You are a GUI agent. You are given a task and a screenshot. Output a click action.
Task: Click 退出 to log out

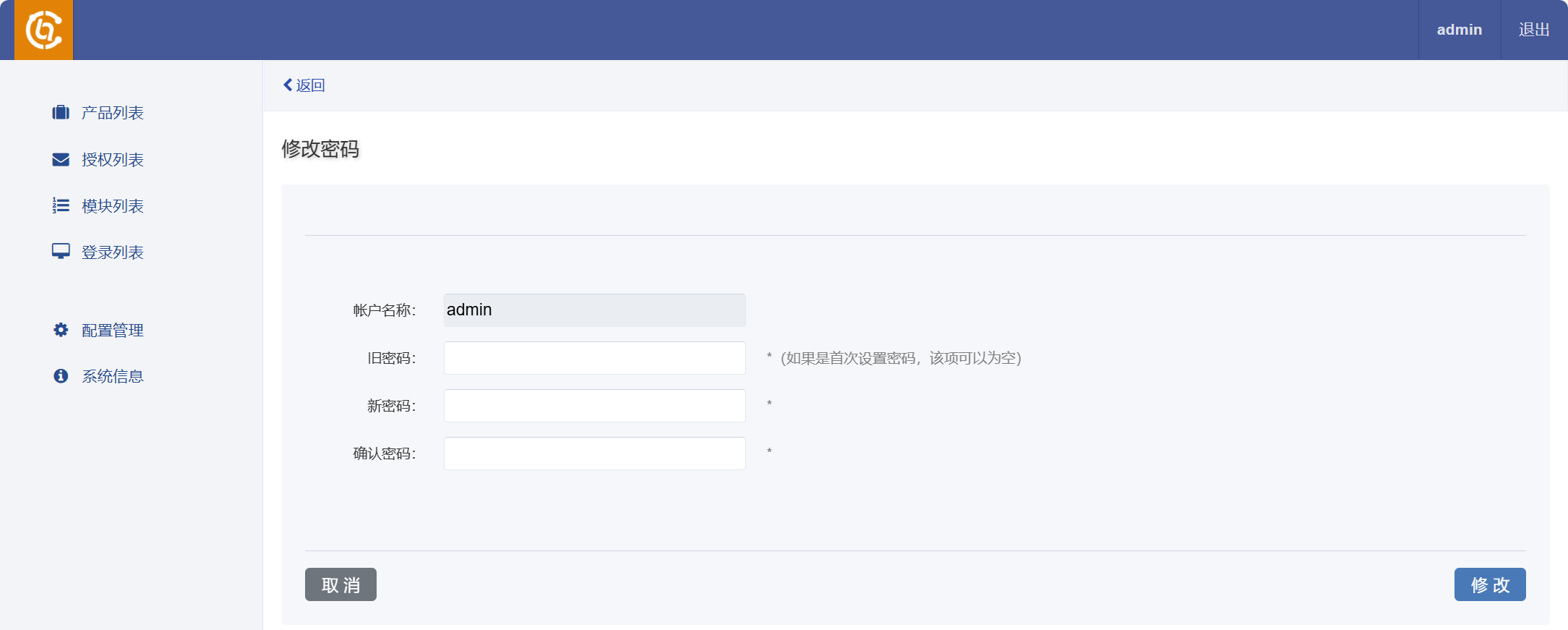click(1534, 30)
